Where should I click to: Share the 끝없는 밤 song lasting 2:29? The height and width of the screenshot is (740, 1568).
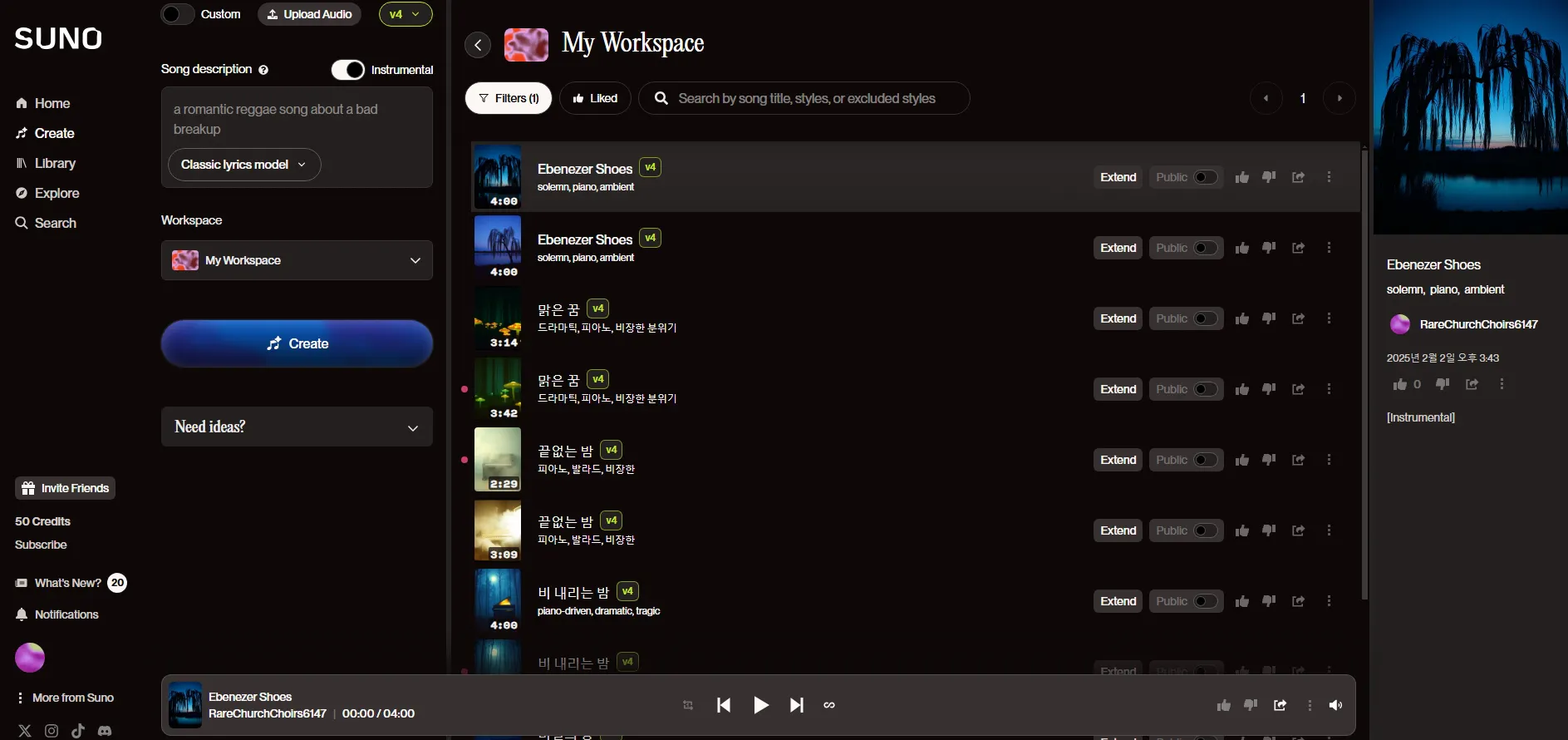click(1298, 460)
